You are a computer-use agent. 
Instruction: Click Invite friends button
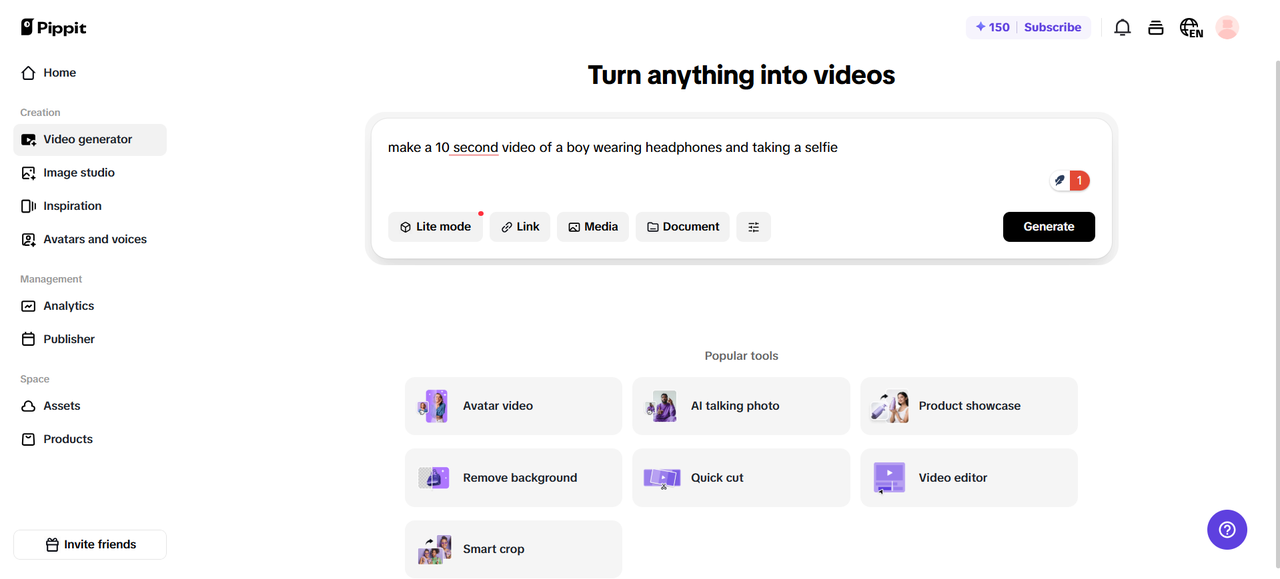90,545
